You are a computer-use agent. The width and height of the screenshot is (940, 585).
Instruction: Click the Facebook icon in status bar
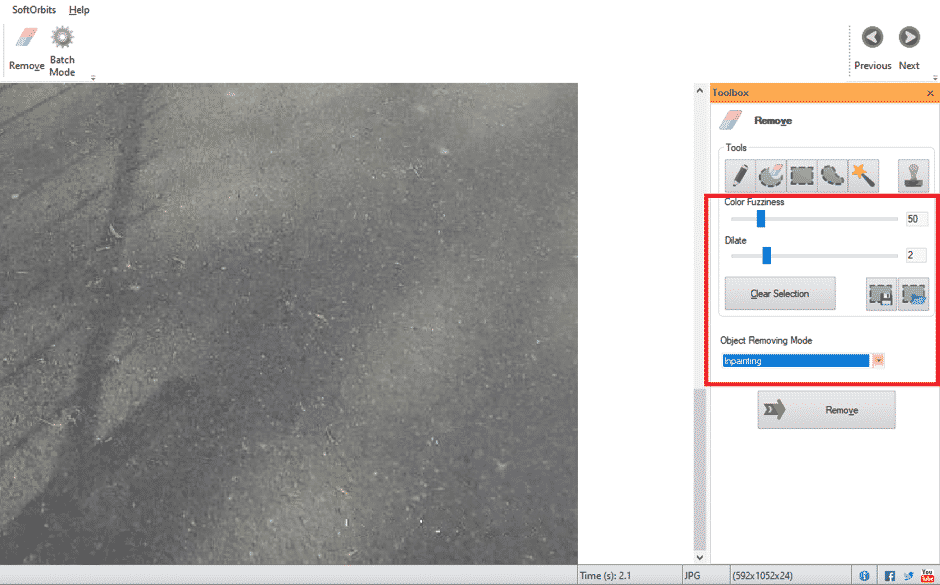click(x=889, y=575)
